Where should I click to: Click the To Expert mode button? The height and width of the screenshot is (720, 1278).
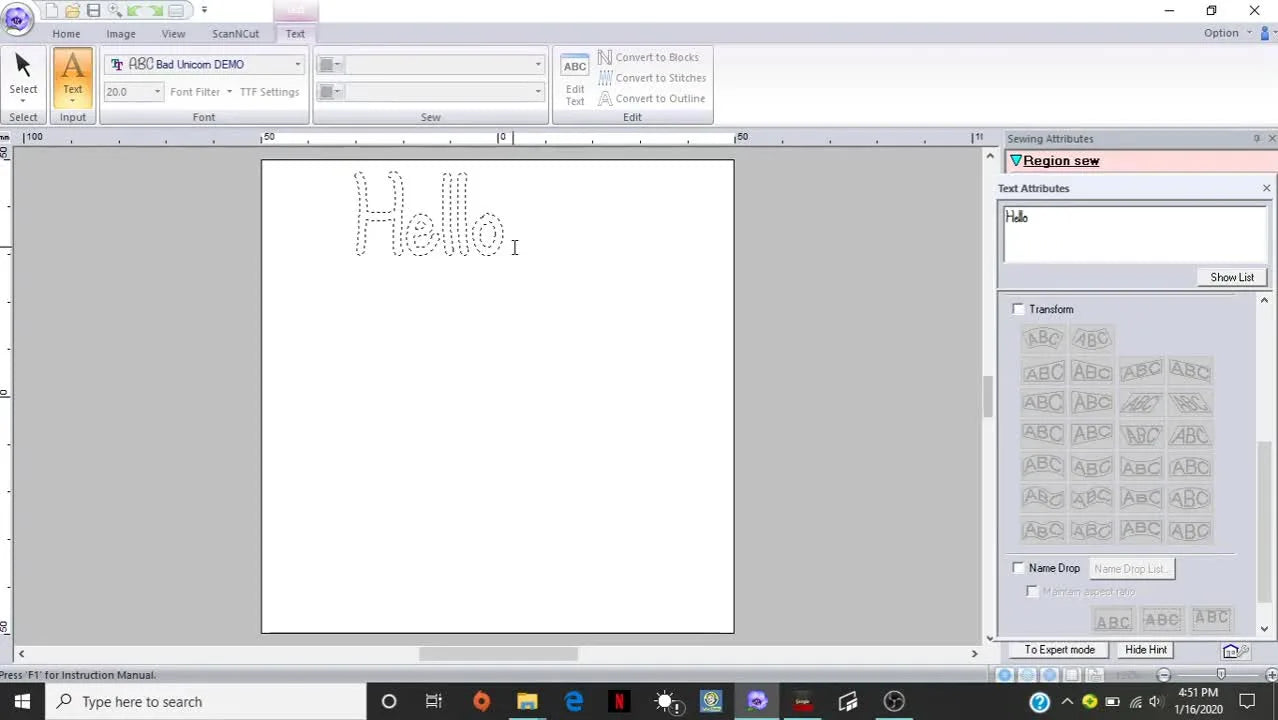pyautogui.click(x=1059, y=649)
